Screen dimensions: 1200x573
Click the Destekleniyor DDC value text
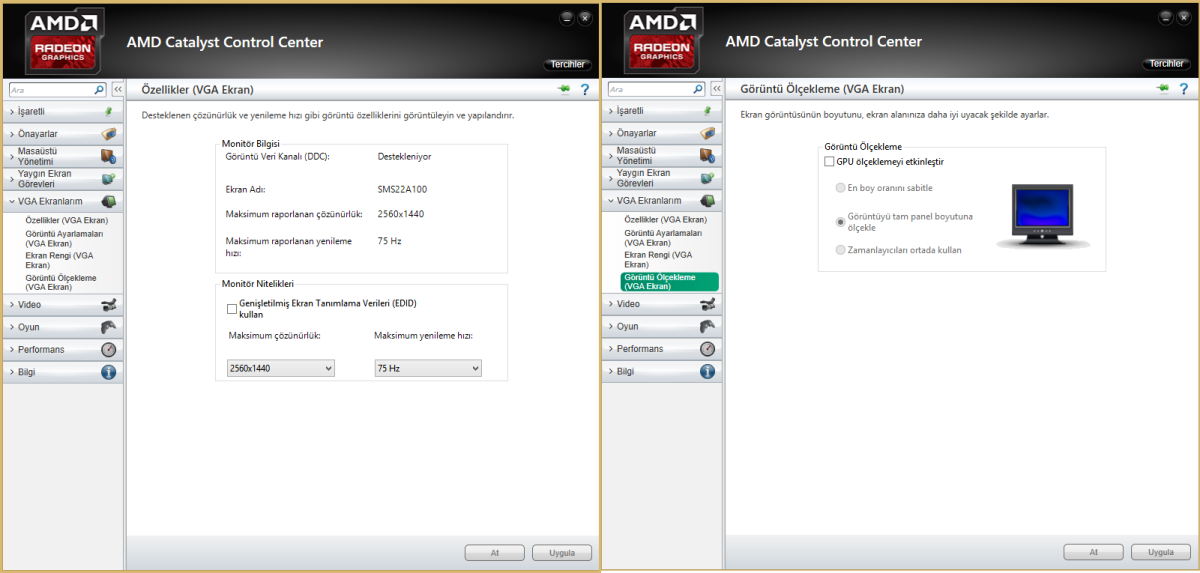pos(404,156)
